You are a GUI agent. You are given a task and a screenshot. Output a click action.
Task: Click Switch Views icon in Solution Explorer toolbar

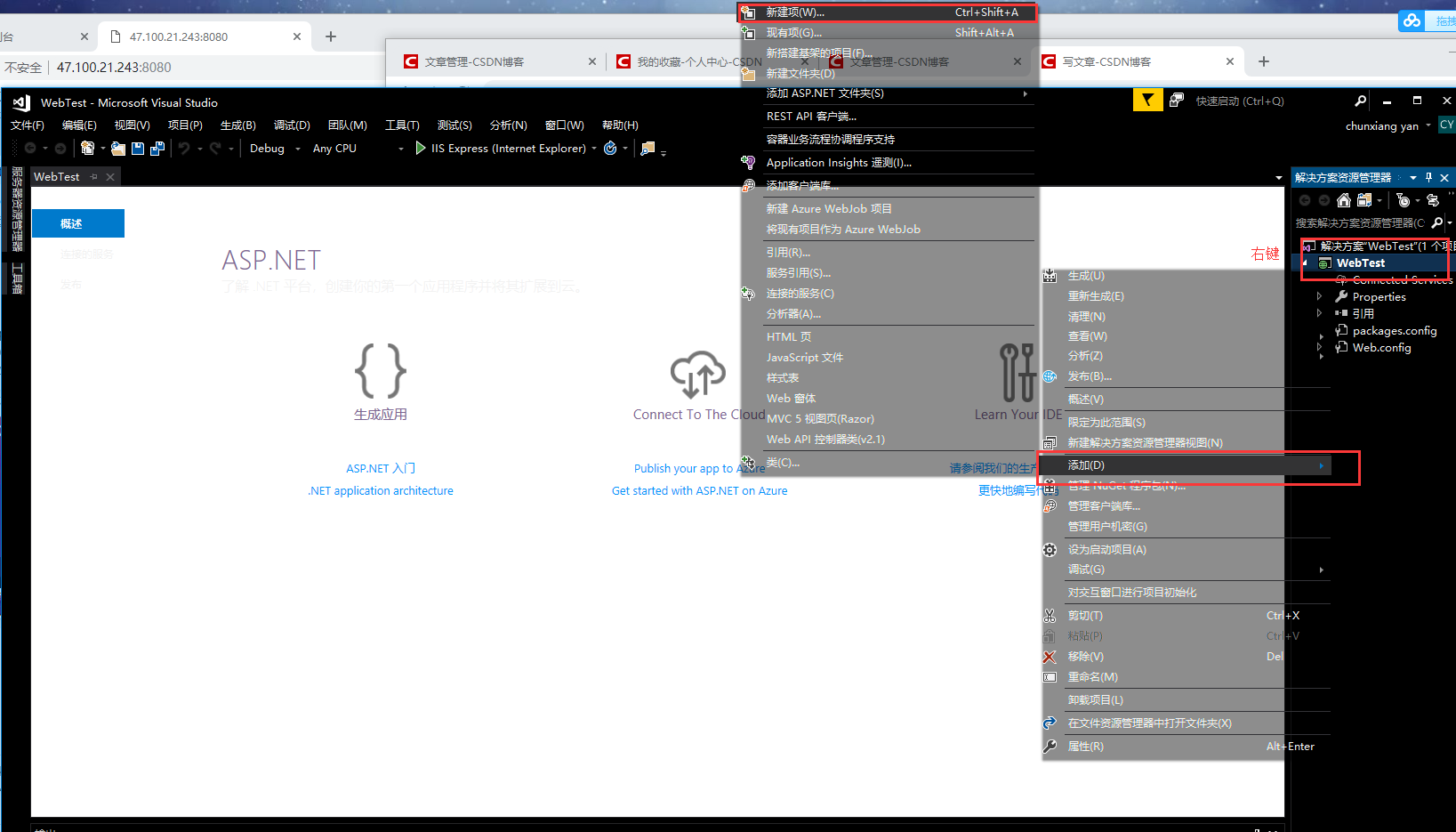(1364, 200)
